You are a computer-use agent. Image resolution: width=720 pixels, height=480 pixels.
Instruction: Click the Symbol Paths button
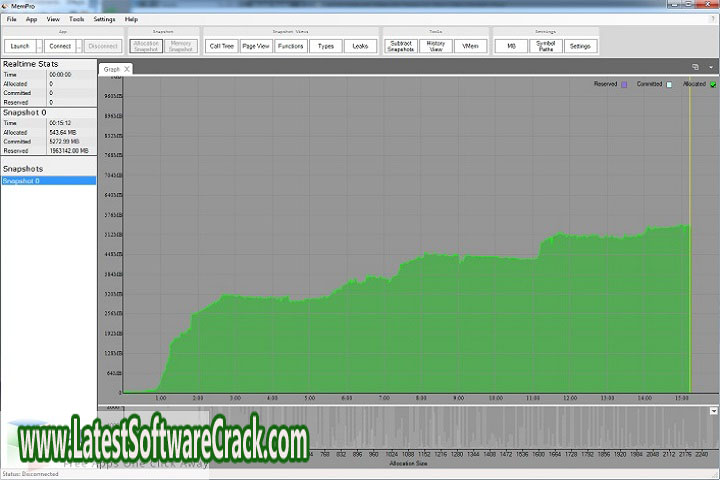tap(544, 46)
